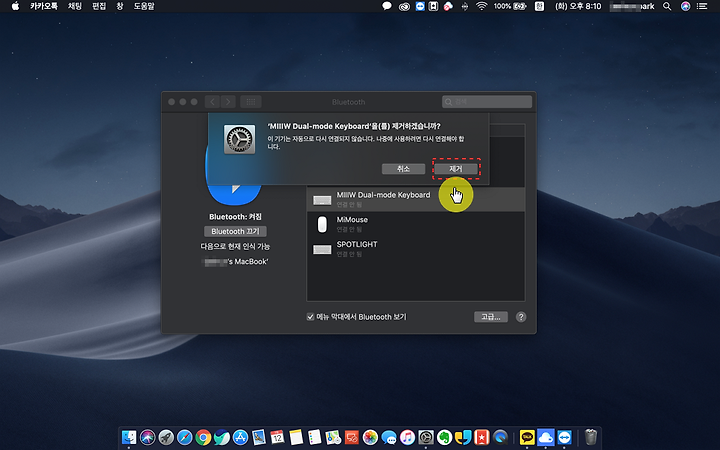Click the System Preferences gear icon in dialog
The height and width of the screenshot is (450, 720).
pos(239,139)
